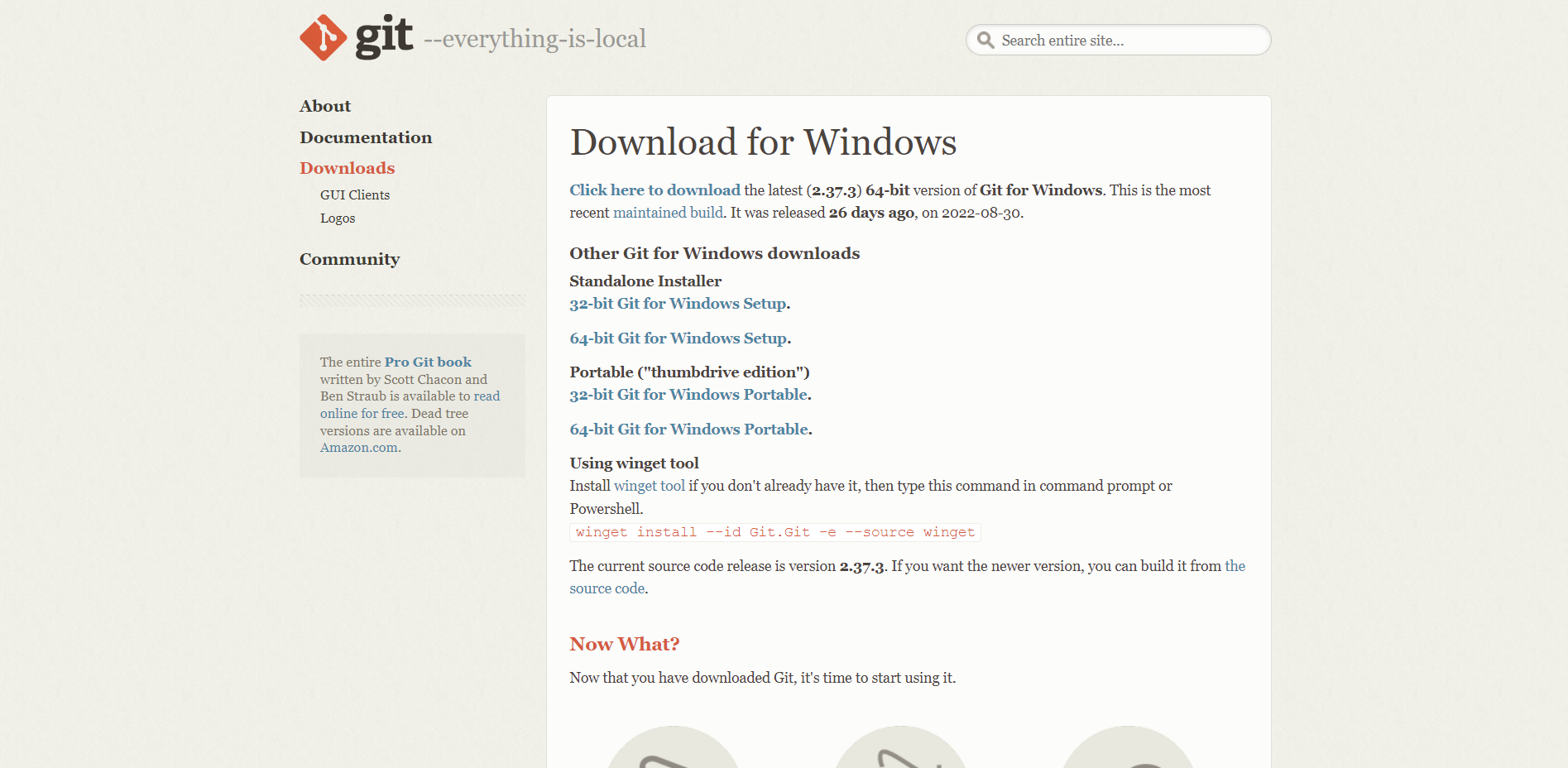Download 32-bit Git for Windows Setup
The image size is (1568, 768).
pyautogui.click(x=678, y=304)
